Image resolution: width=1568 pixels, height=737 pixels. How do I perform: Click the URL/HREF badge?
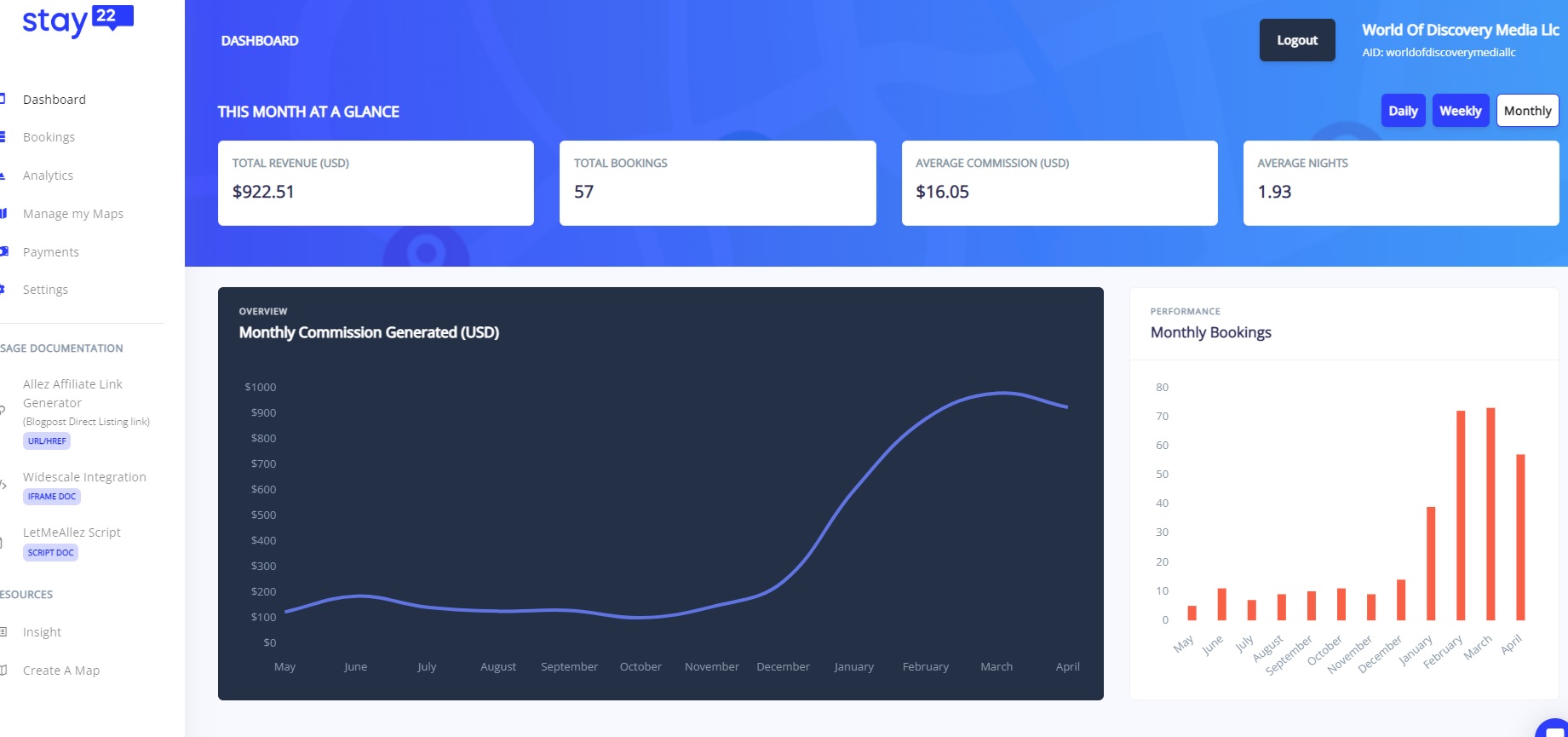[x=47, y=441]
